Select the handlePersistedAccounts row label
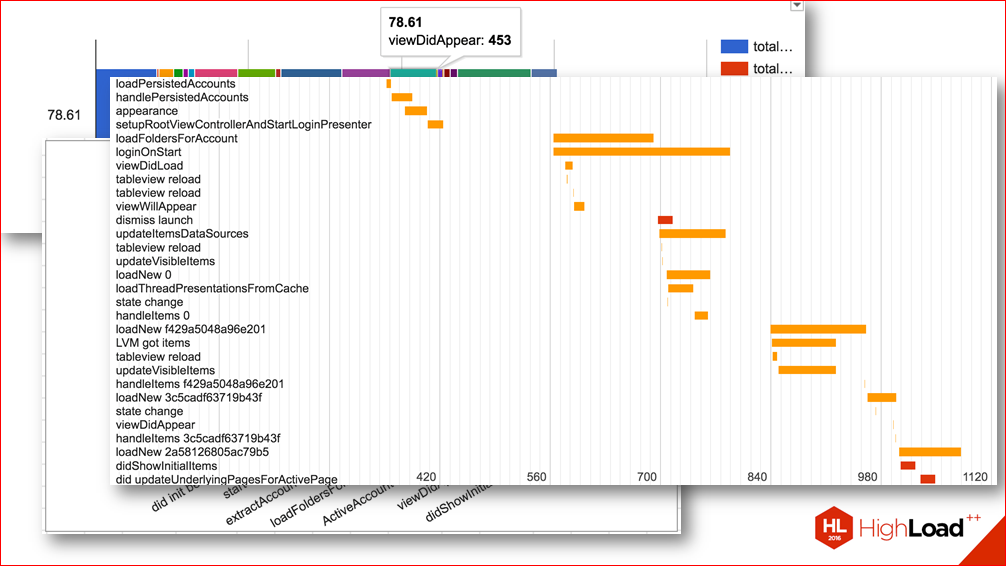The width and height of the screenshot is (1006, 566). [x=182, y=97]
